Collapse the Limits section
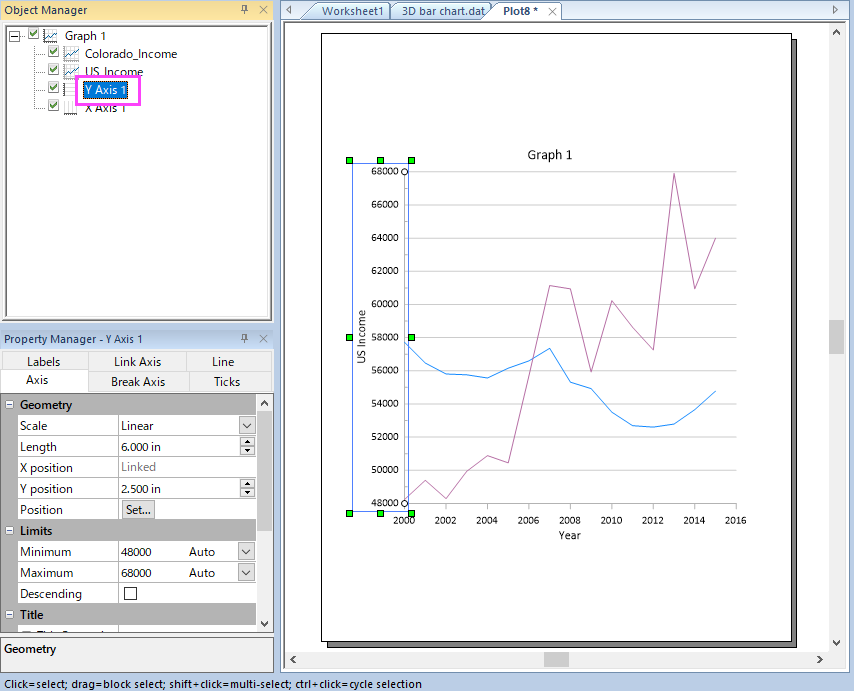The width and height of the screenshot is (854, 691). click(10, 531)
